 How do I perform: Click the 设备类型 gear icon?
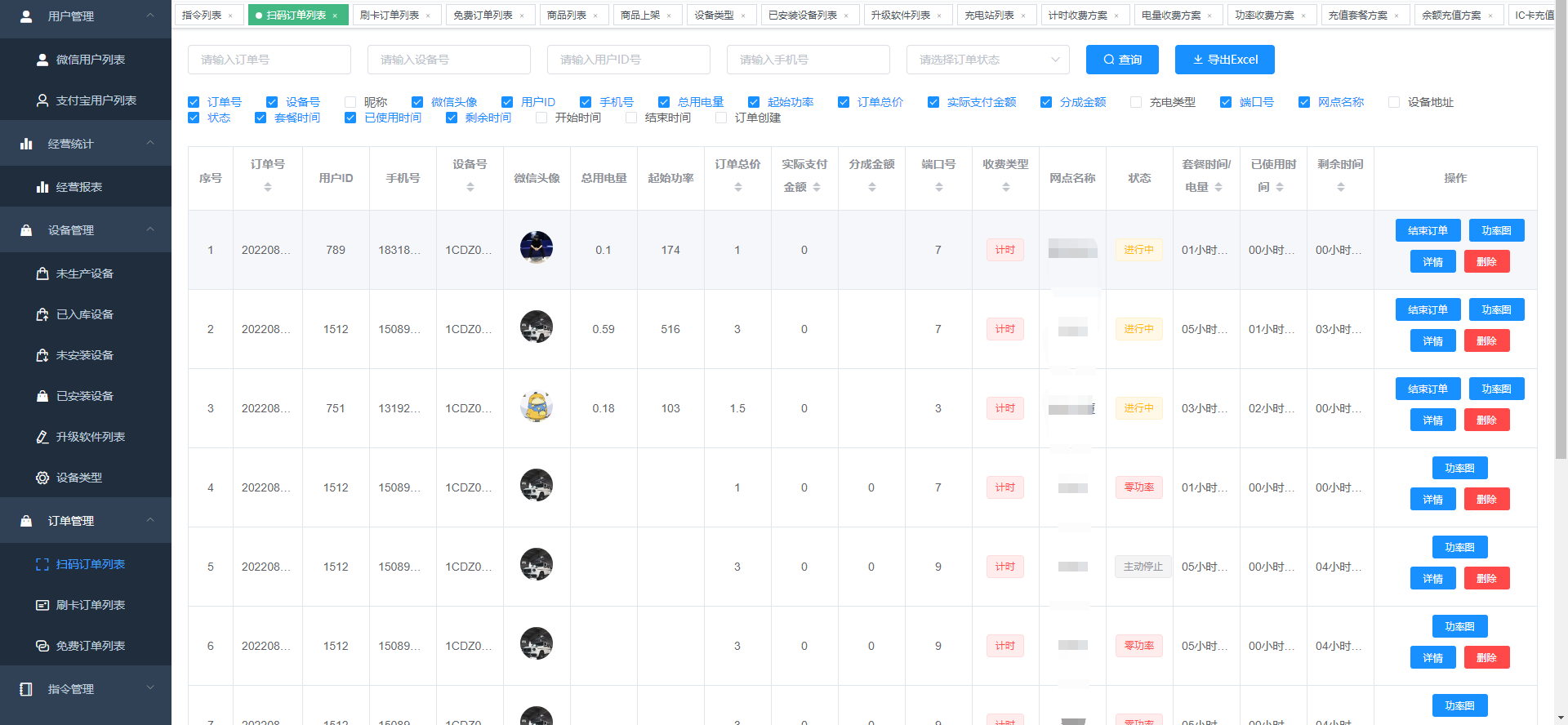click(42, 478)
